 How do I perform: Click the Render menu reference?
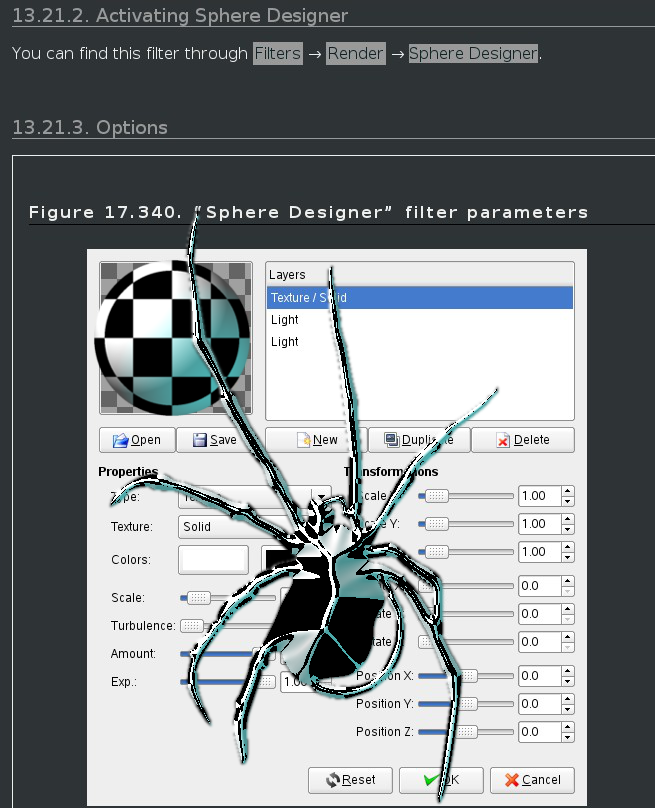click(356, 54)
